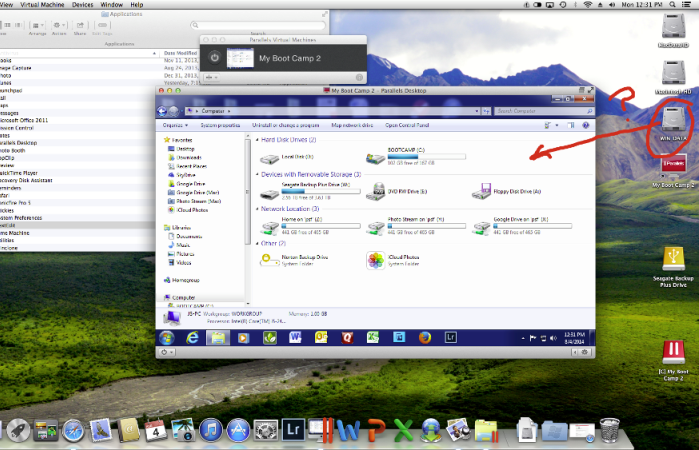Expand the Organize dropdown in Explorer

(175, 125)
